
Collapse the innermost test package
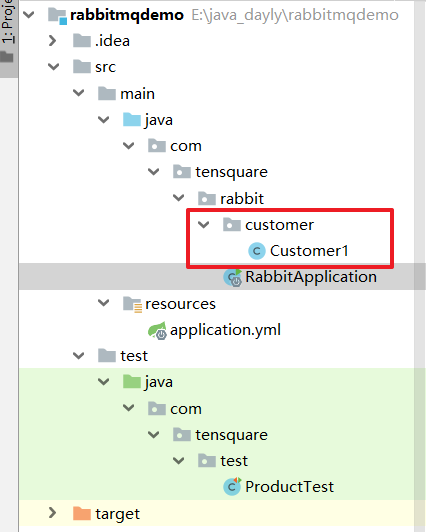178,461
